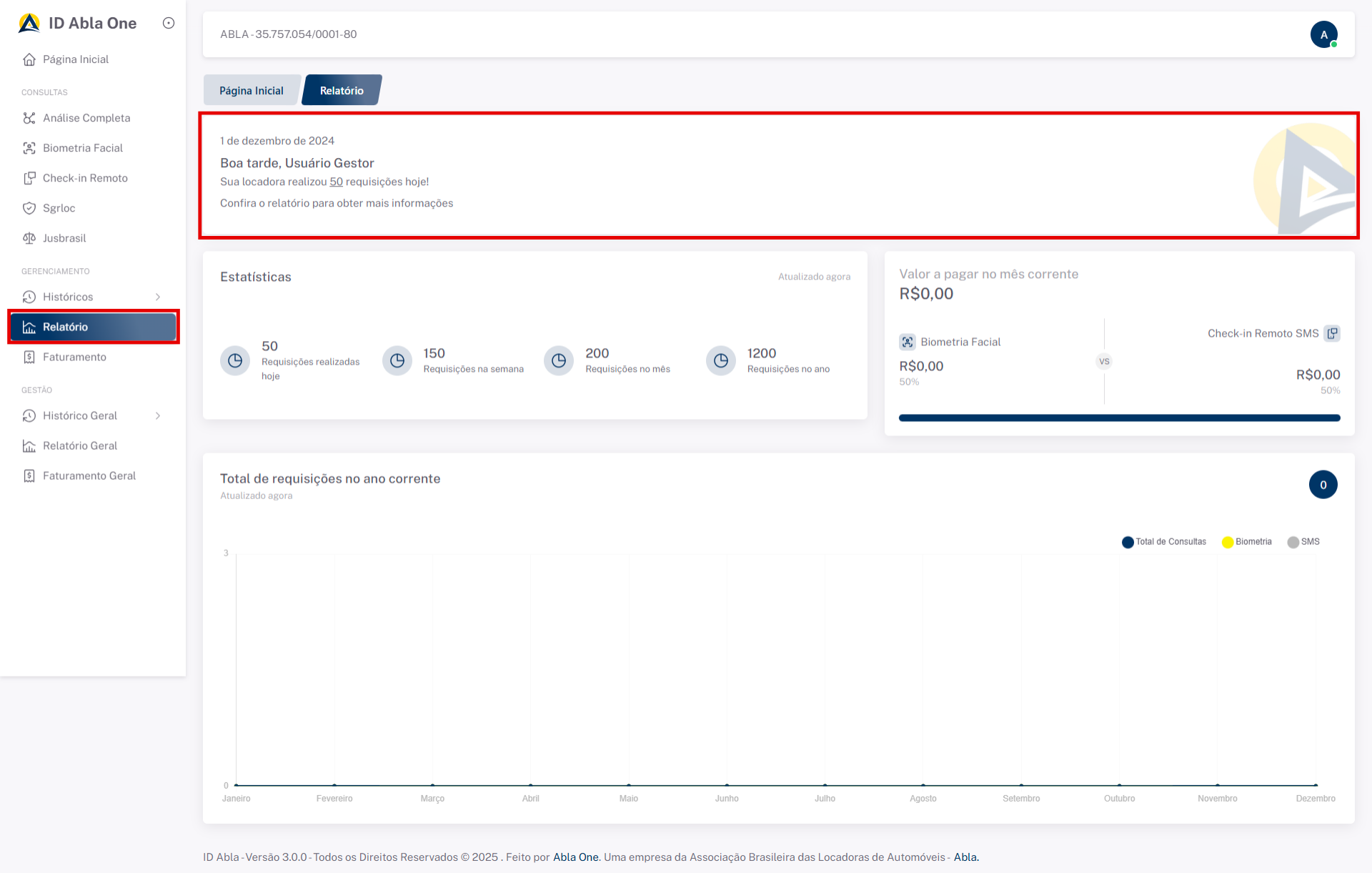This screenshot has height=873, width=1372.
Task: Select the Relatório tab
Action: (342, 91)
